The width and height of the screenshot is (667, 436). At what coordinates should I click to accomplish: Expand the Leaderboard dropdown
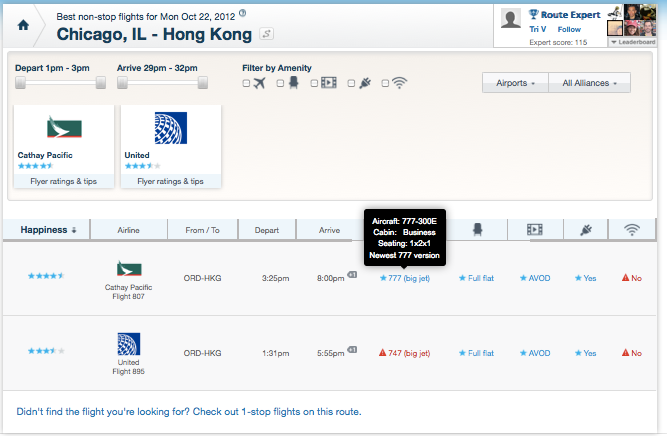tap(632, 42)
